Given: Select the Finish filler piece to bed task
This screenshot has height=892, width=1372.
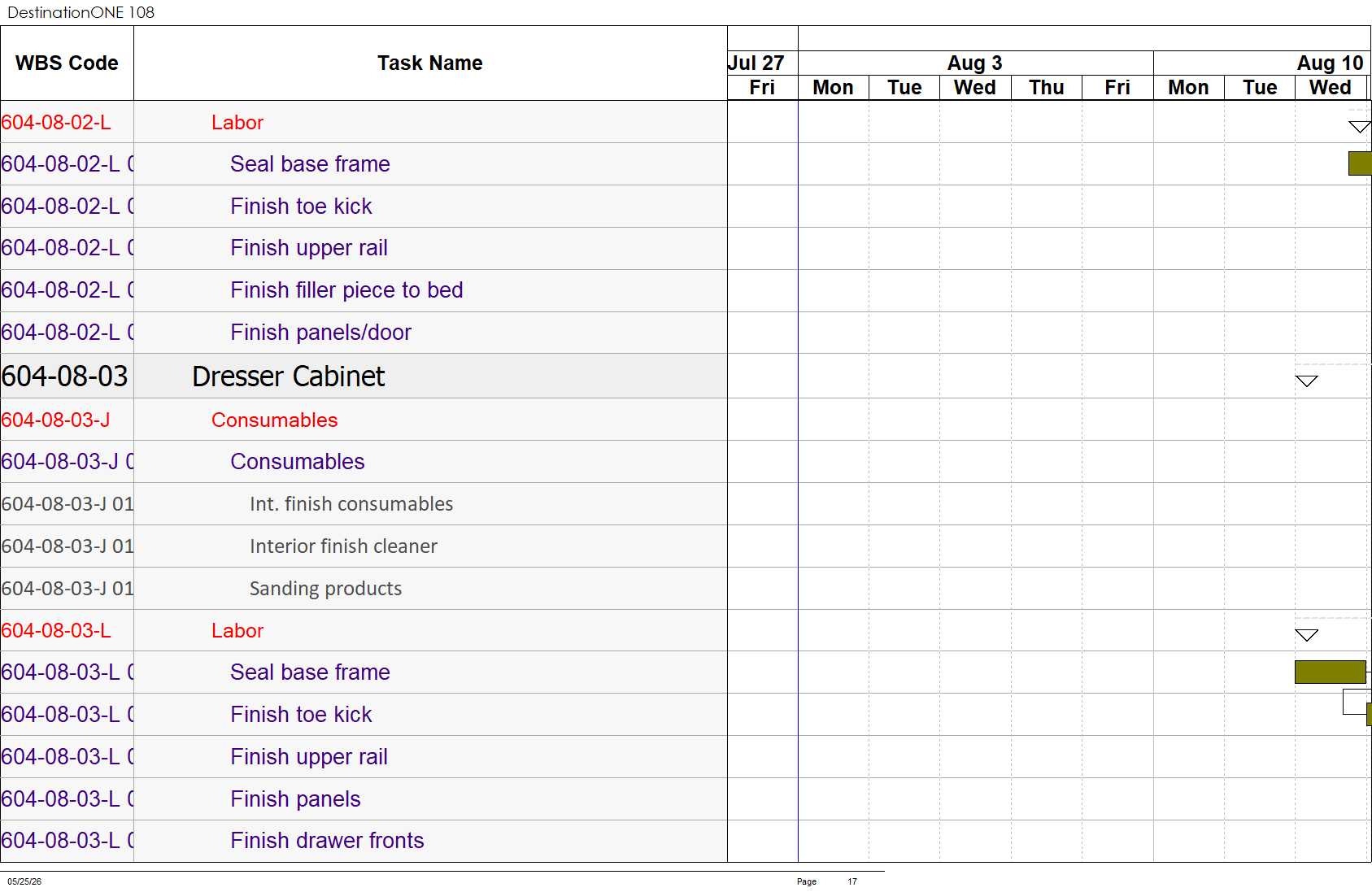Looking at the screenshot, I should click(346, 290).
